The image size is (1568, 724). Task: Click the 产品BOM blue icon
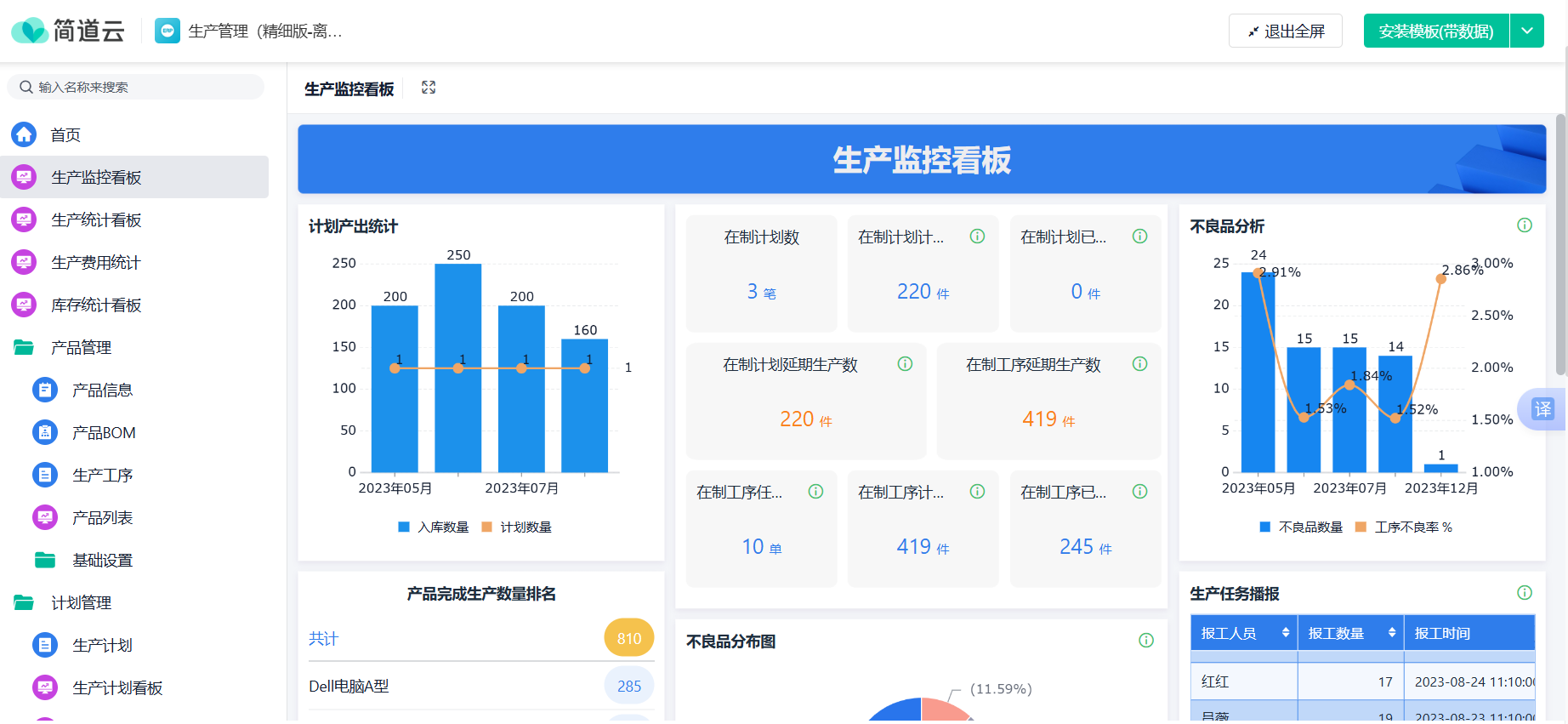coord(45,432)
